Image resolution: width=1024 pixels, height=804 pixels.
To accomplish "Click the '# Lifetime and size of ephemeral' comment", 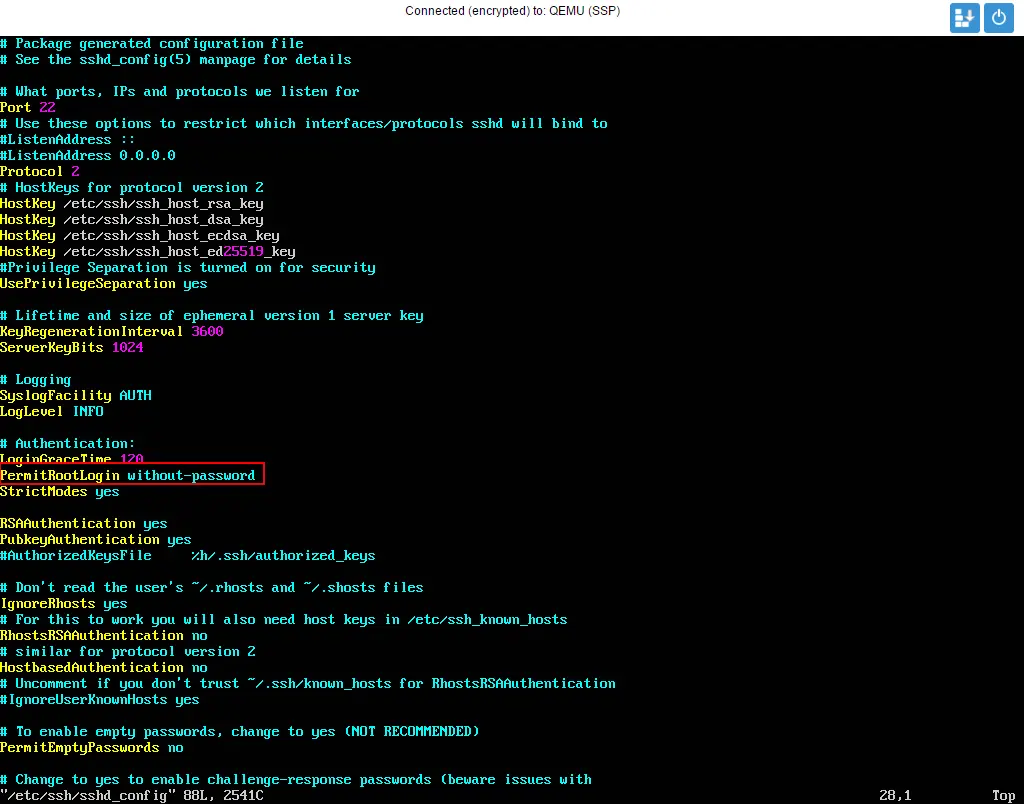I will (212, 315).
